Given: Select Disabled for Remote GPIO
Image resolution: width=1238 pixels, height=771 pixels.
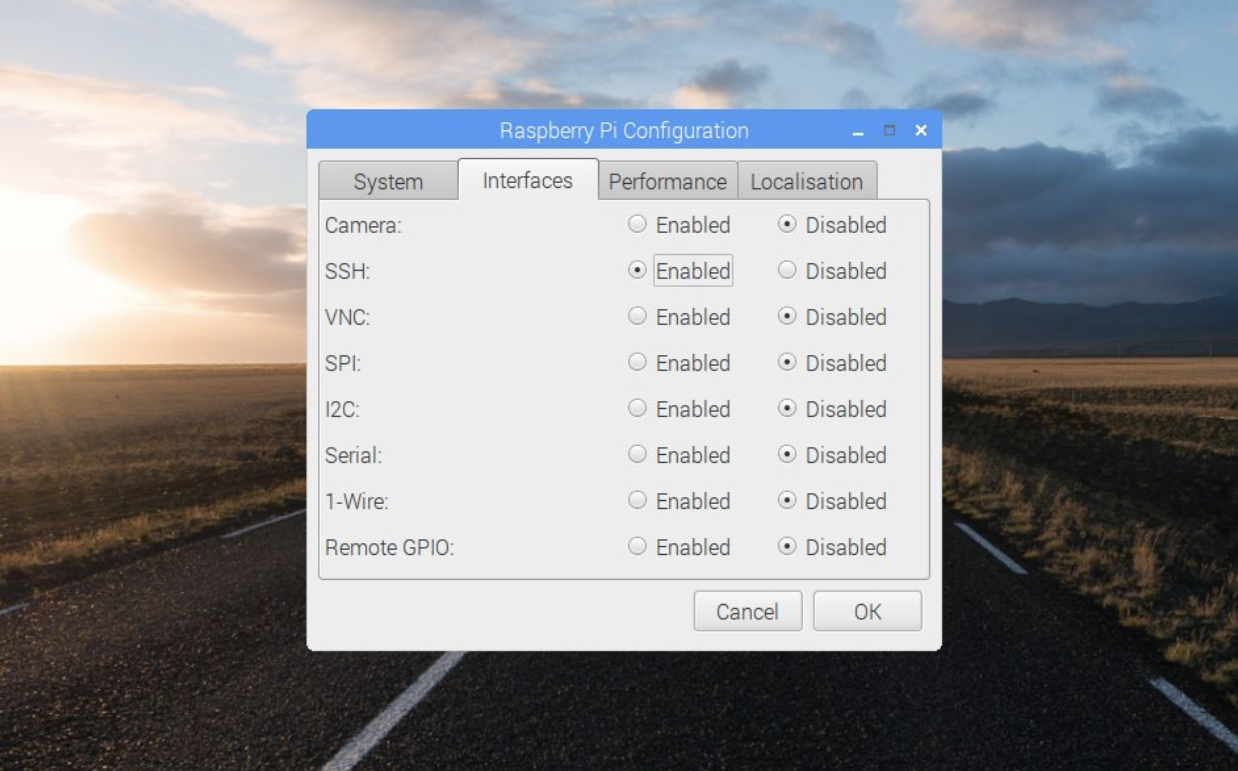Looking at the screenshot, I should [832, 547].
